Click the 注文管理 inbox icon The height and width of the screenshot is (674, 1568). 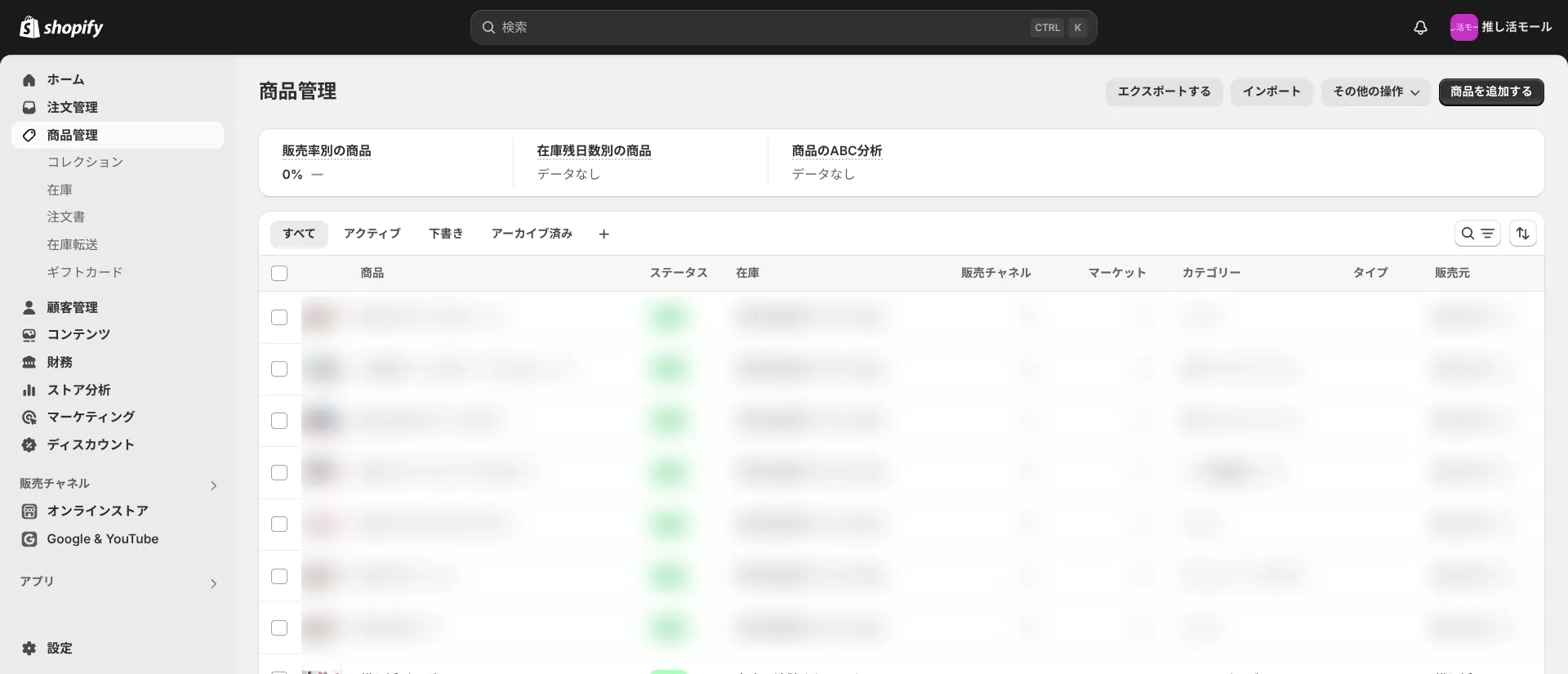[x=29, y=107]
